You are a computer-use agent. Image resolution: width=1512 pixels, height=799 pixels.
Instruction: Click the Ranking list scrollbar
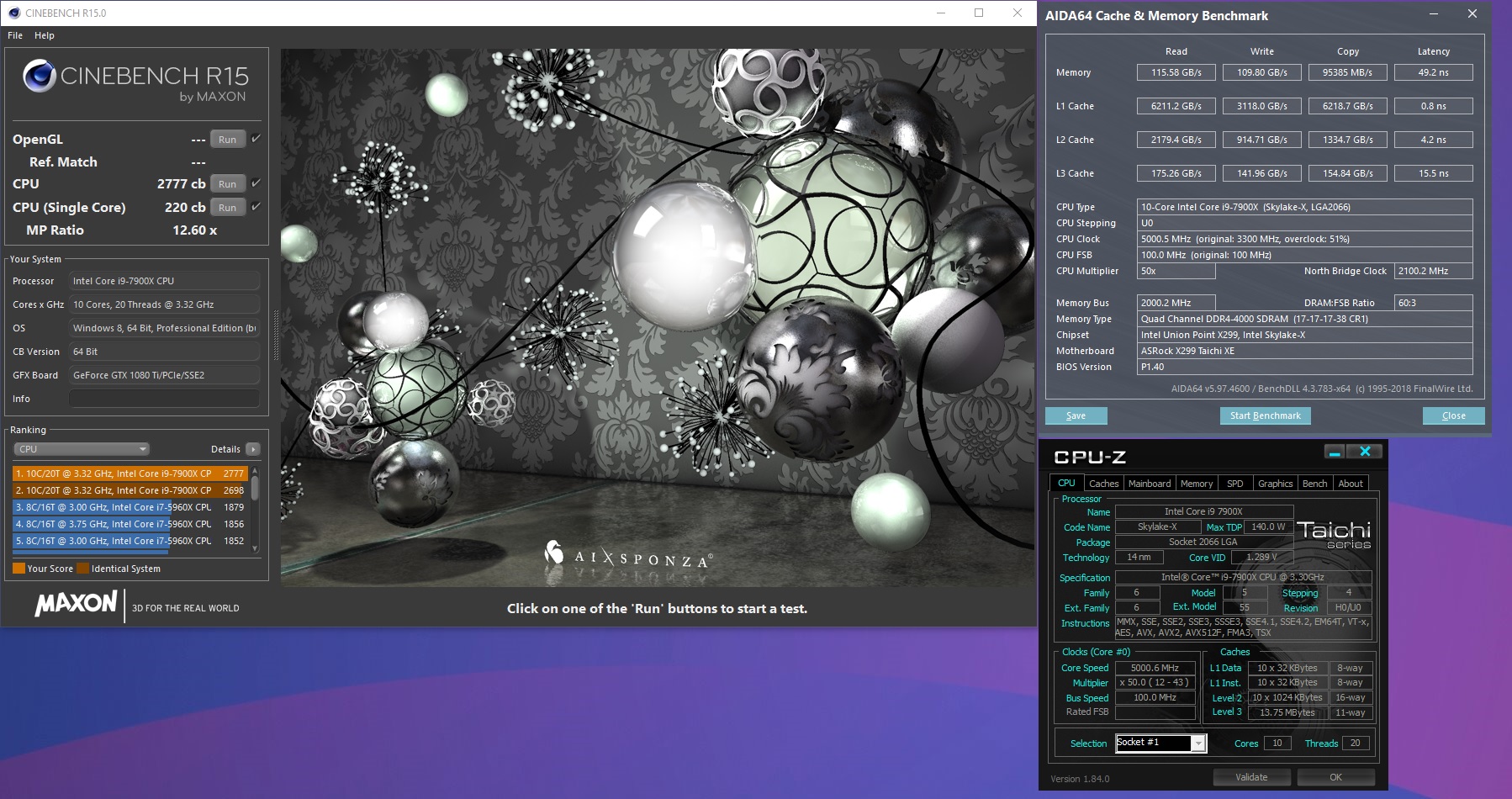point(255,509)
